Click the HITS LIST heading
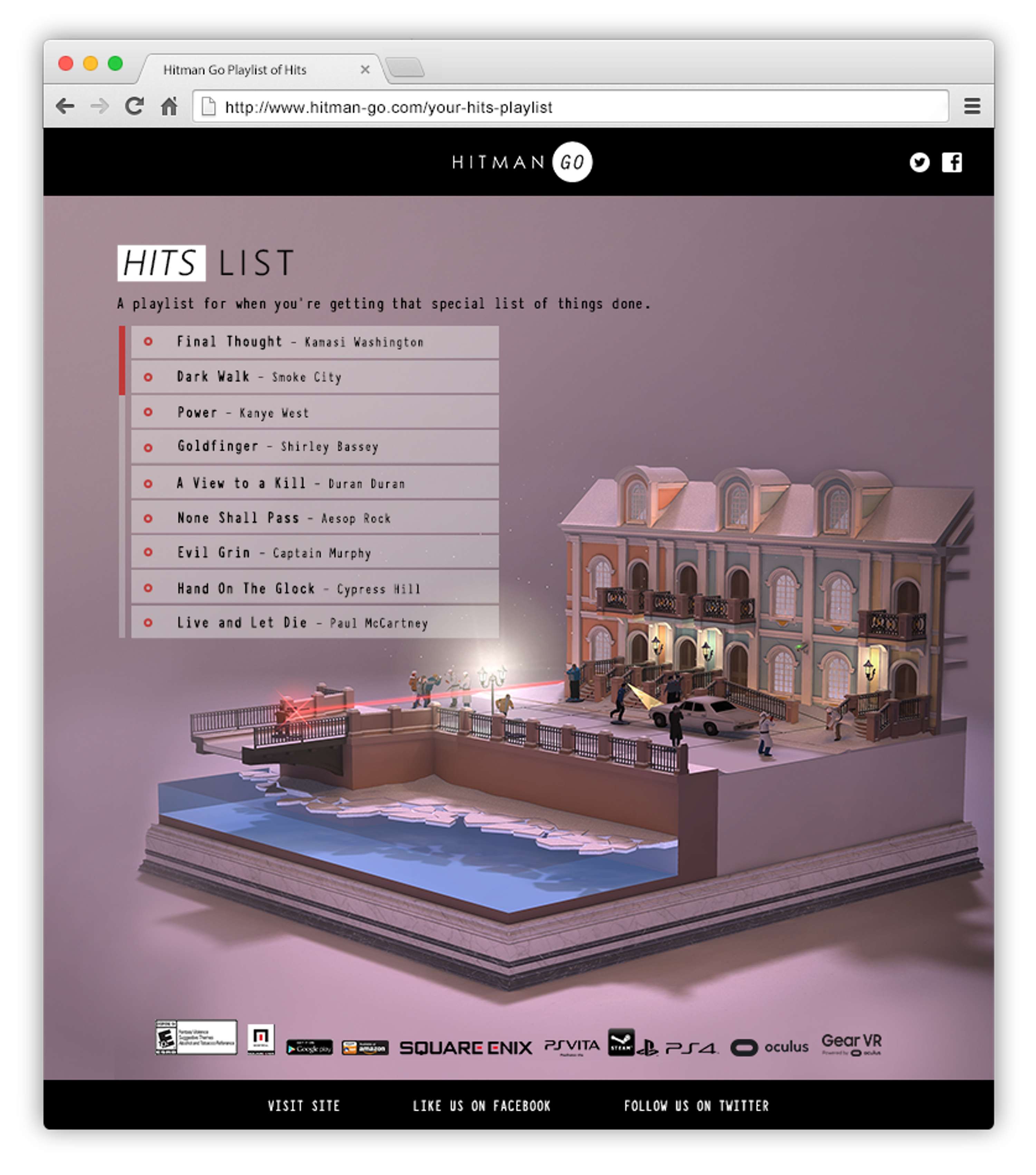The image size is (1036, 1175). click(x=206, y=263)
